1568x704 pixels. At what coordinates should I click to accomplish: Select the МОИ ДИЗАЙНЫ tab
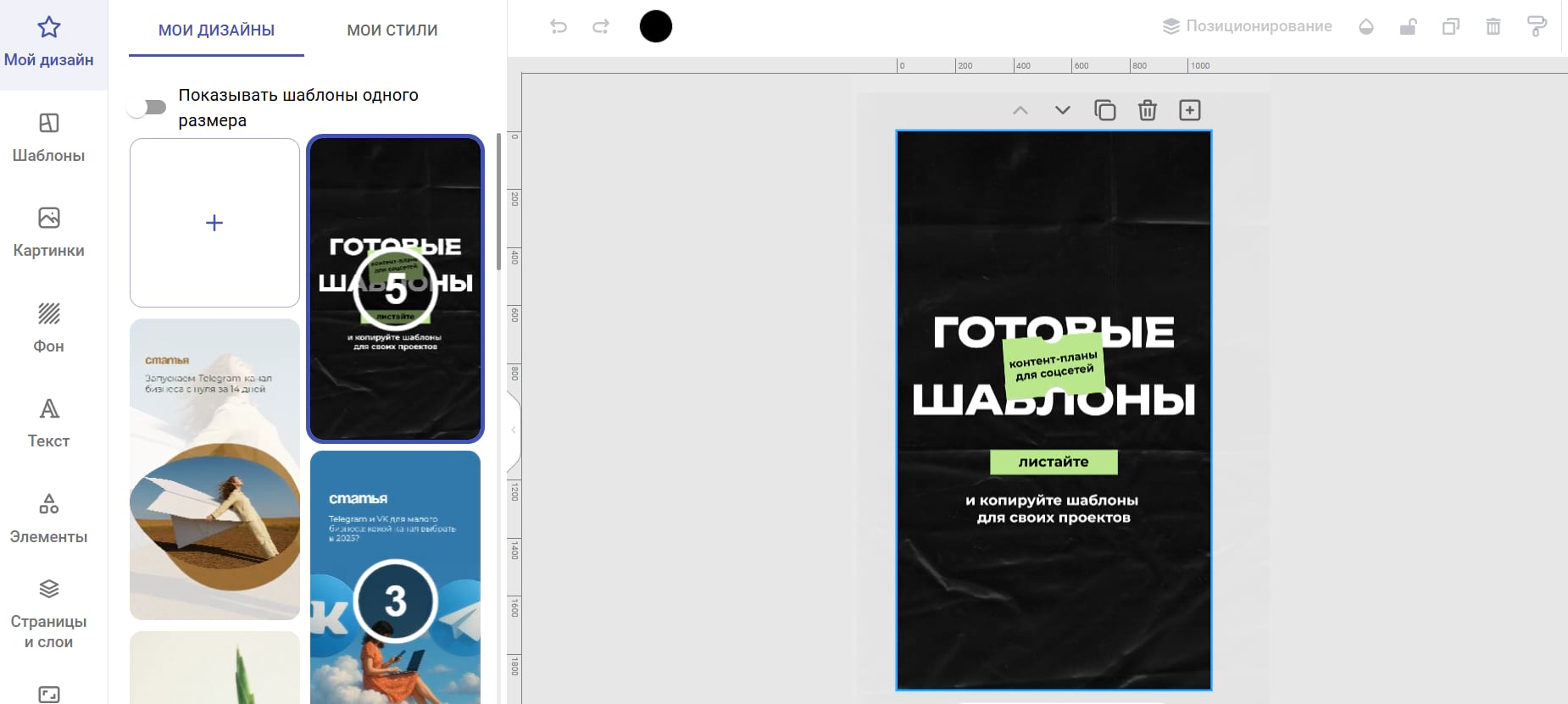216,30
